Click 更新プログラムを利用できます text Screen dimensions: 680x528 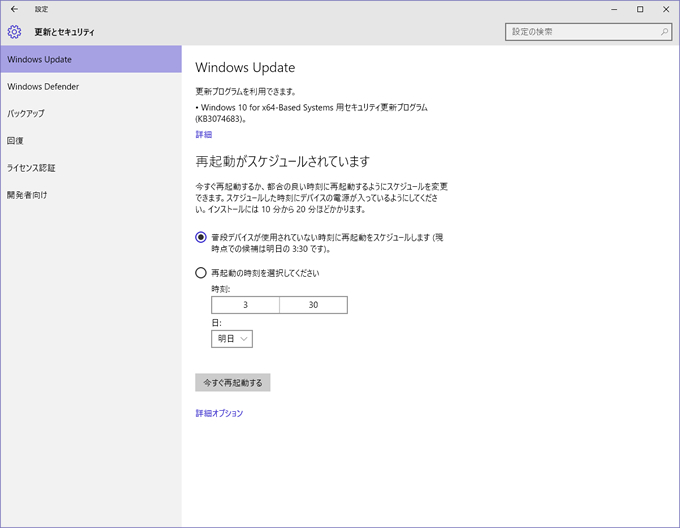(x=246, y=91)
